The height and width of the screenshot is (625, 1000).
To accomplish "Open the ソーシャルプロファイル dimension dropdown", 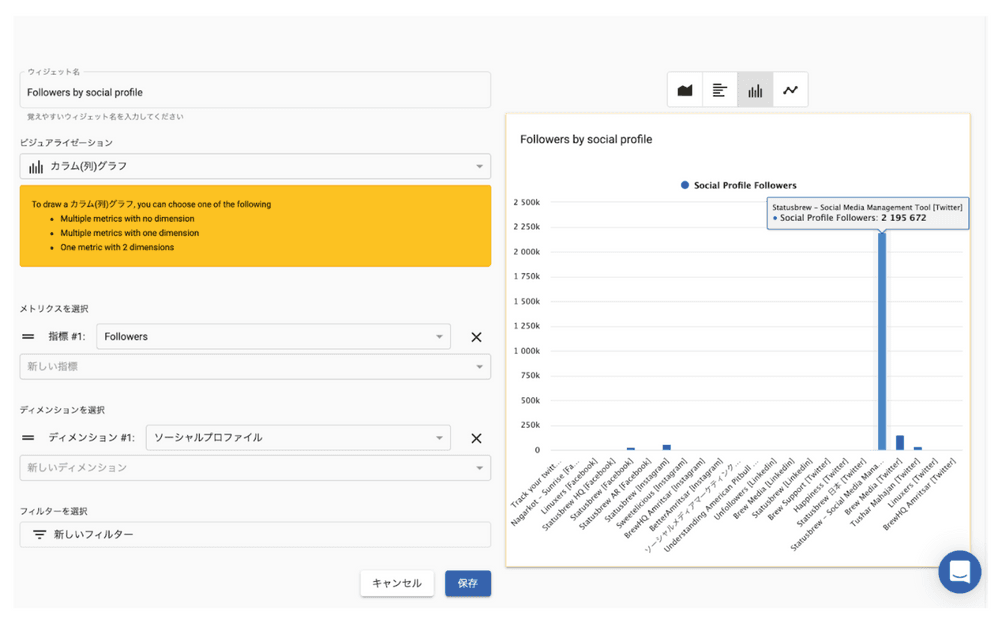I will 298,438.
